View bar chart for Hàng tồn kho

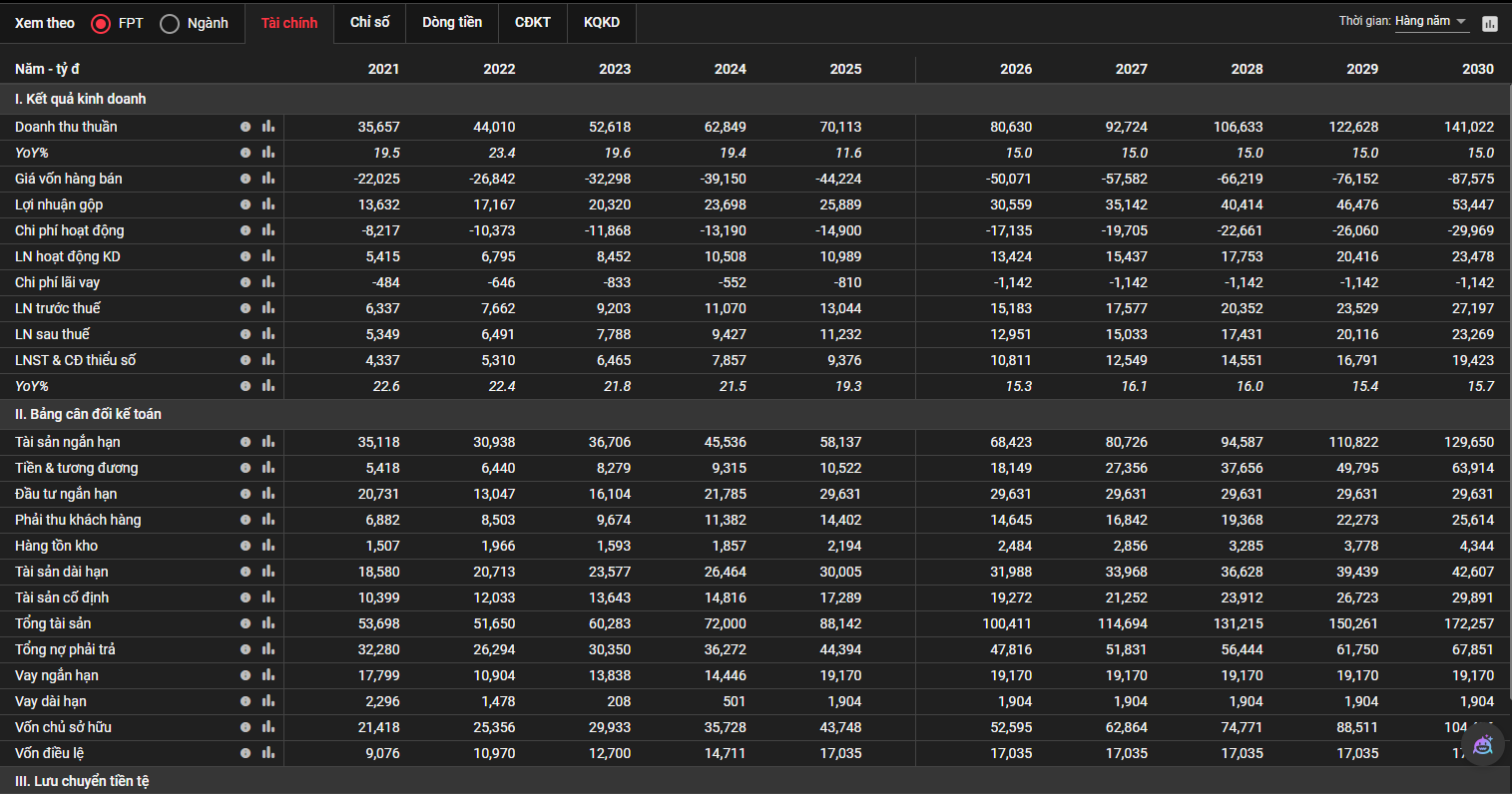[267, 546]
